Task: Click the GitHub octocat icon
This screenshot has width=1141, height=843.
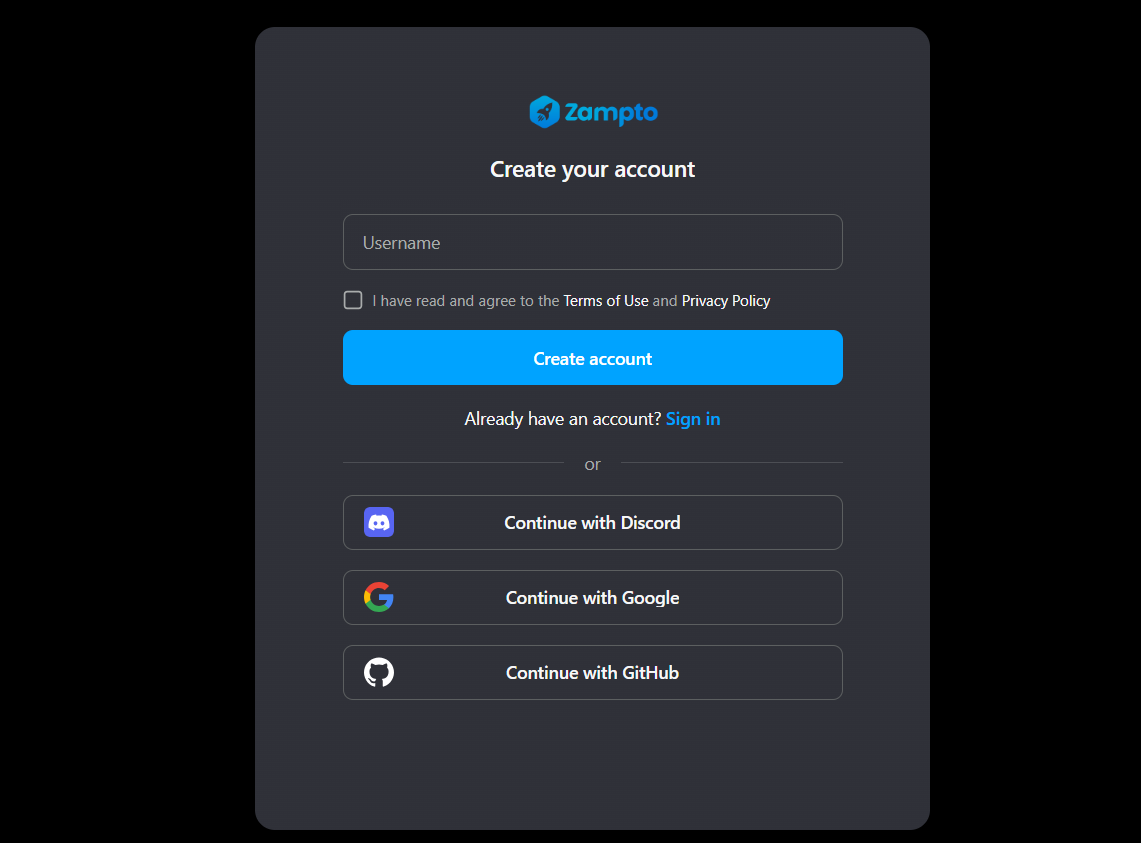Action: pyautogui.click(x=379, y=673)
